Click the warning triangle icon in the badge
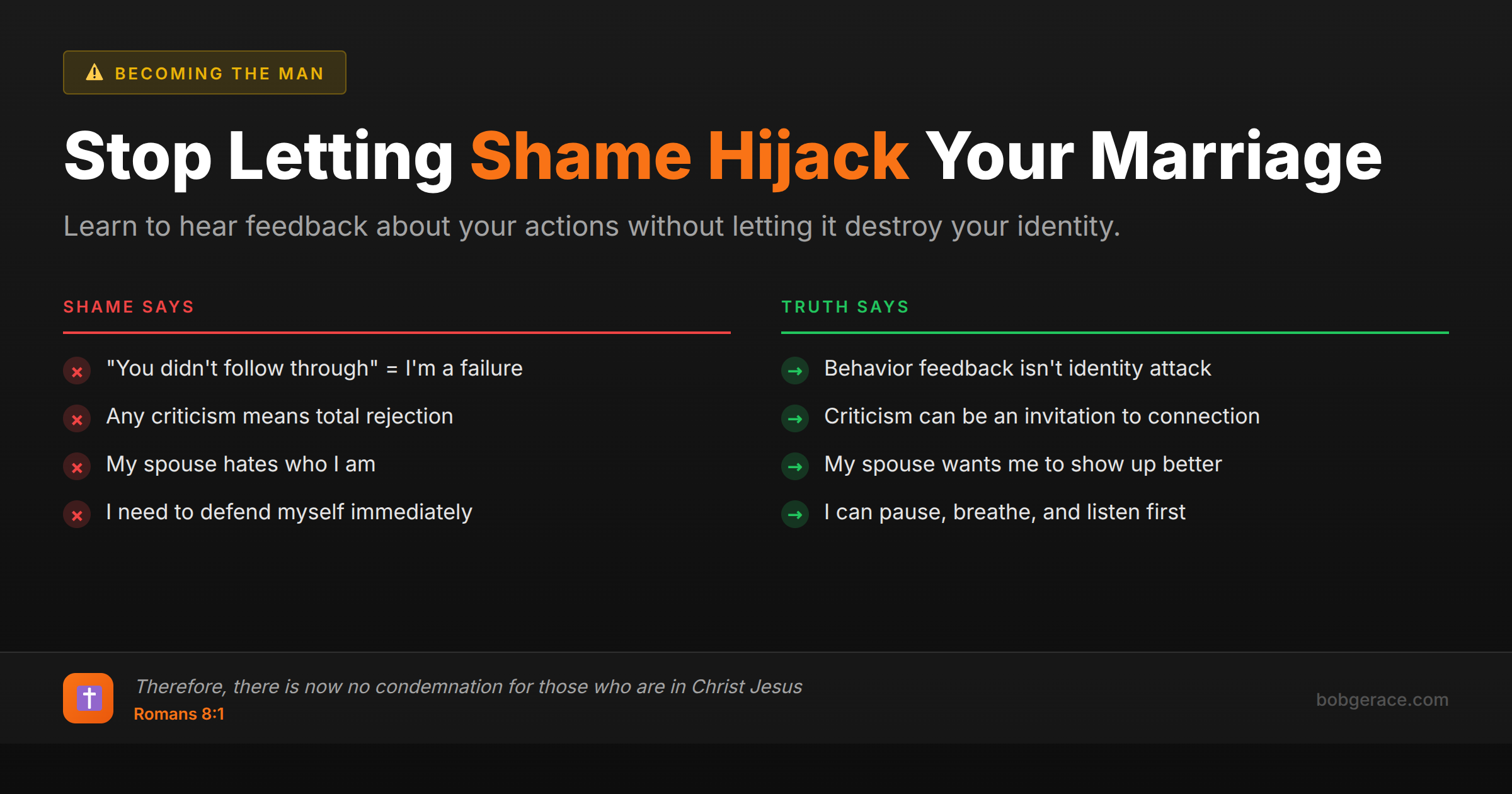1512x794 pixels. 94,72
